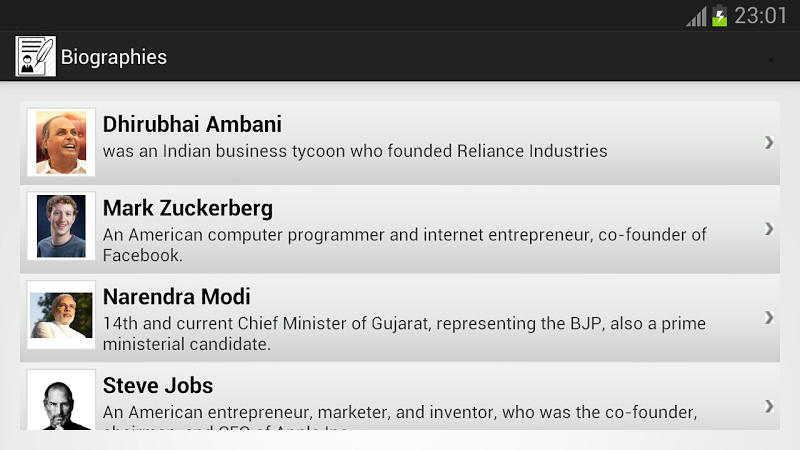Screen dimensions: 800x450
Task: Expand the Dhirubhai Ambani row chevron
Action: [x=769, y=142]
